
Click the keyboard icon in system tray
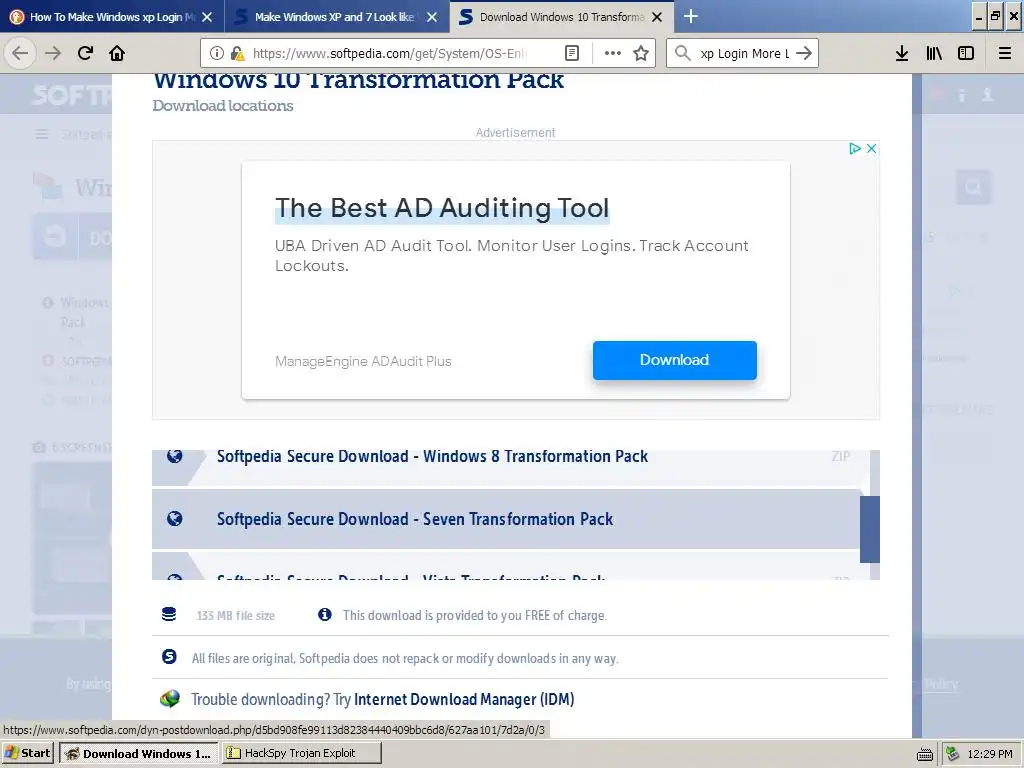pos(925,754)
